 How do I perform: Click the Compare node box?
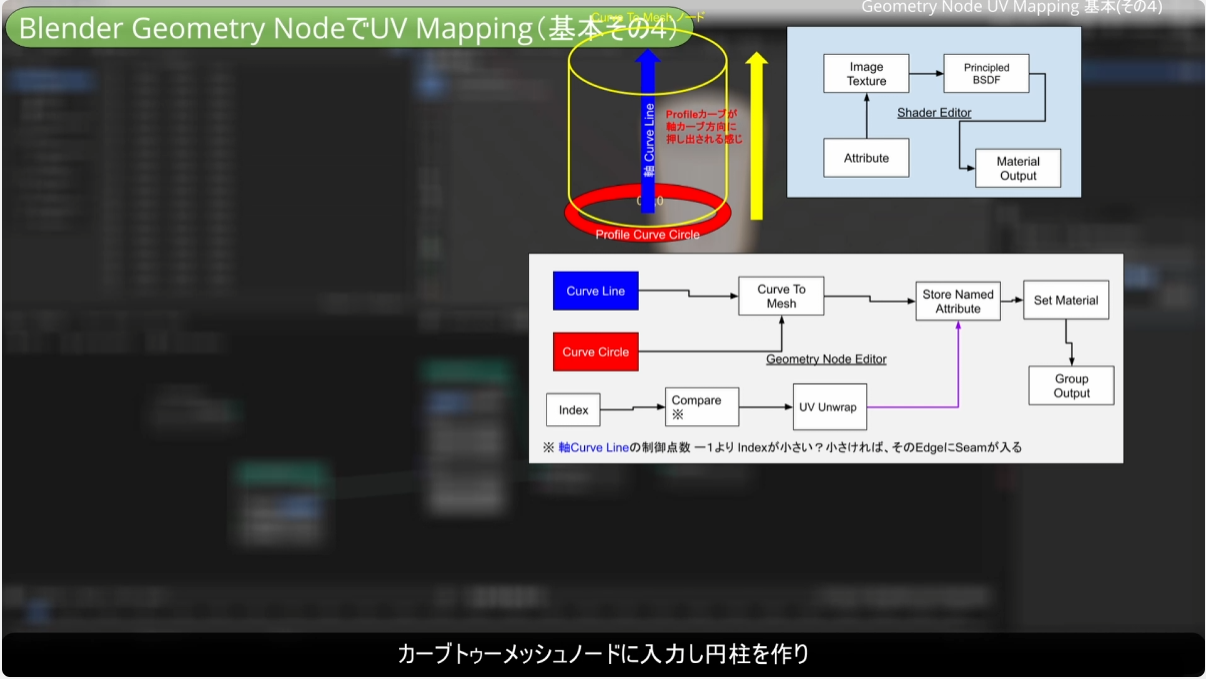[x=702, y=407]
